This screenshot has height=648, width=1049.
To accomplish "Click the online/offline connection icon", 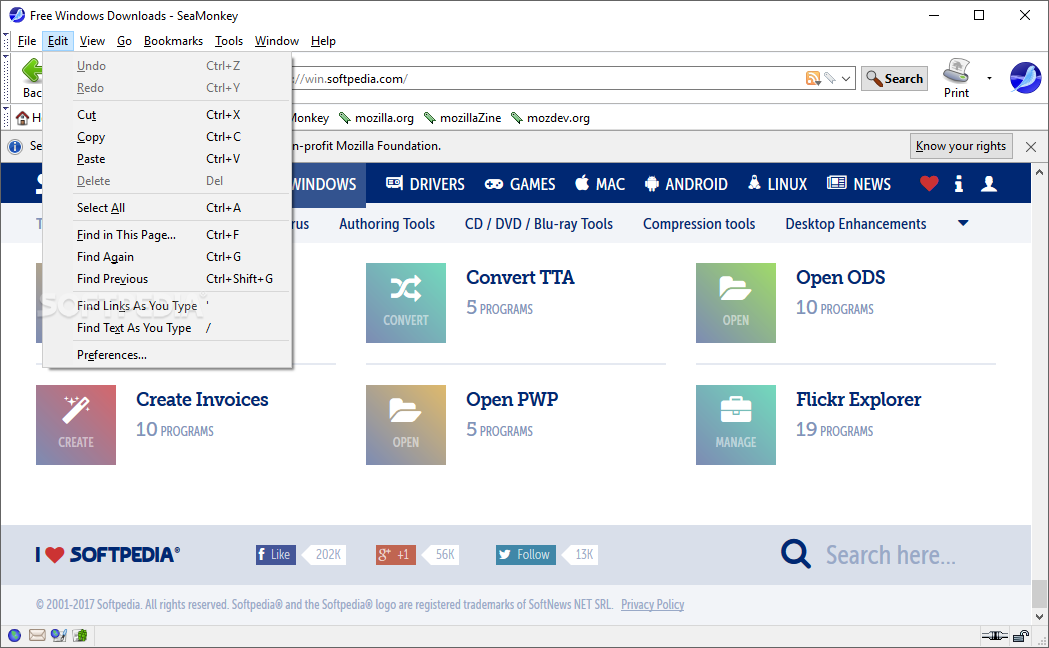I will (x=994, y=635).
